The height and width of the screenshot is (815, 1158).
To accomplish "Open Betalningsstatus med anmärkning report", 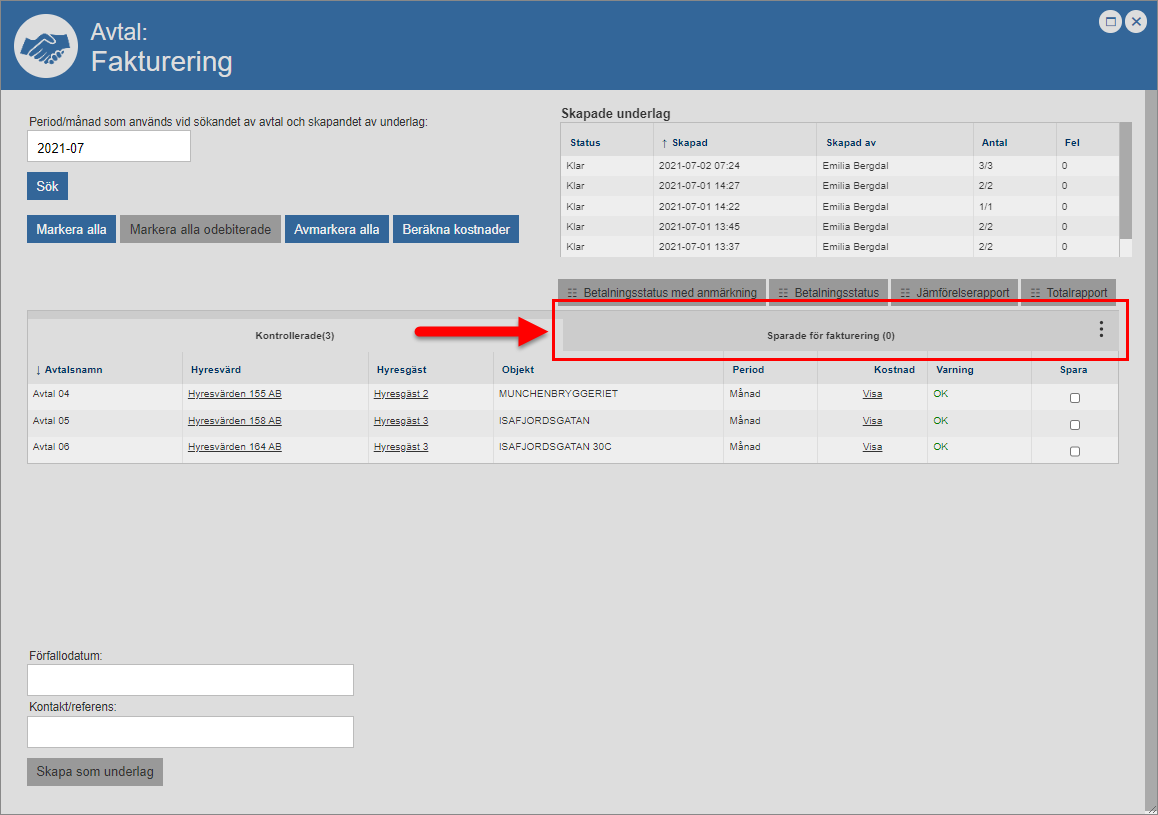I will 662,293.
